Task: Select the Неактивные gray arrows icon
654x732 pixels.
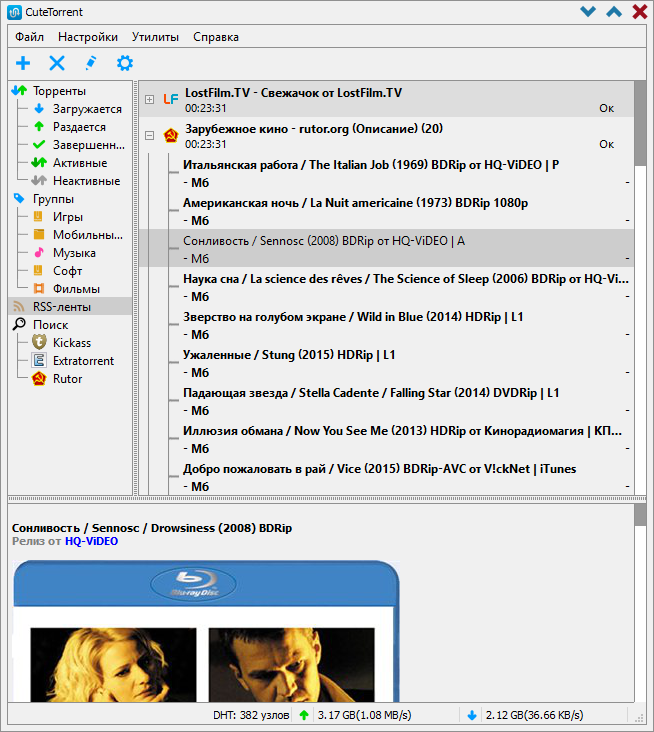Action: pyautogui.click(x=39, y=181)
